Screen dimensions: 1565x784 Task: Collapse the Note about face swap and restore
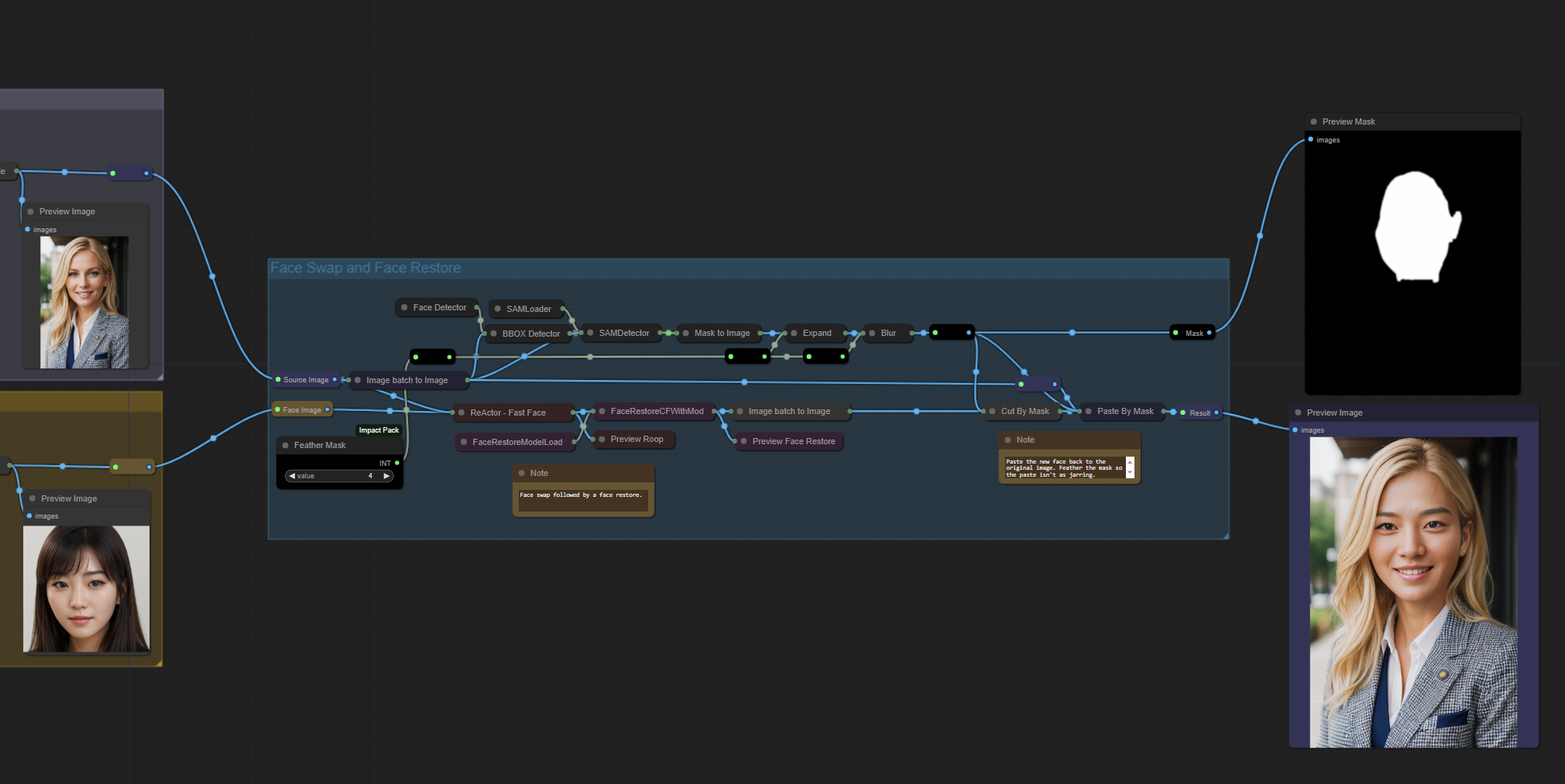click(521, 473)
